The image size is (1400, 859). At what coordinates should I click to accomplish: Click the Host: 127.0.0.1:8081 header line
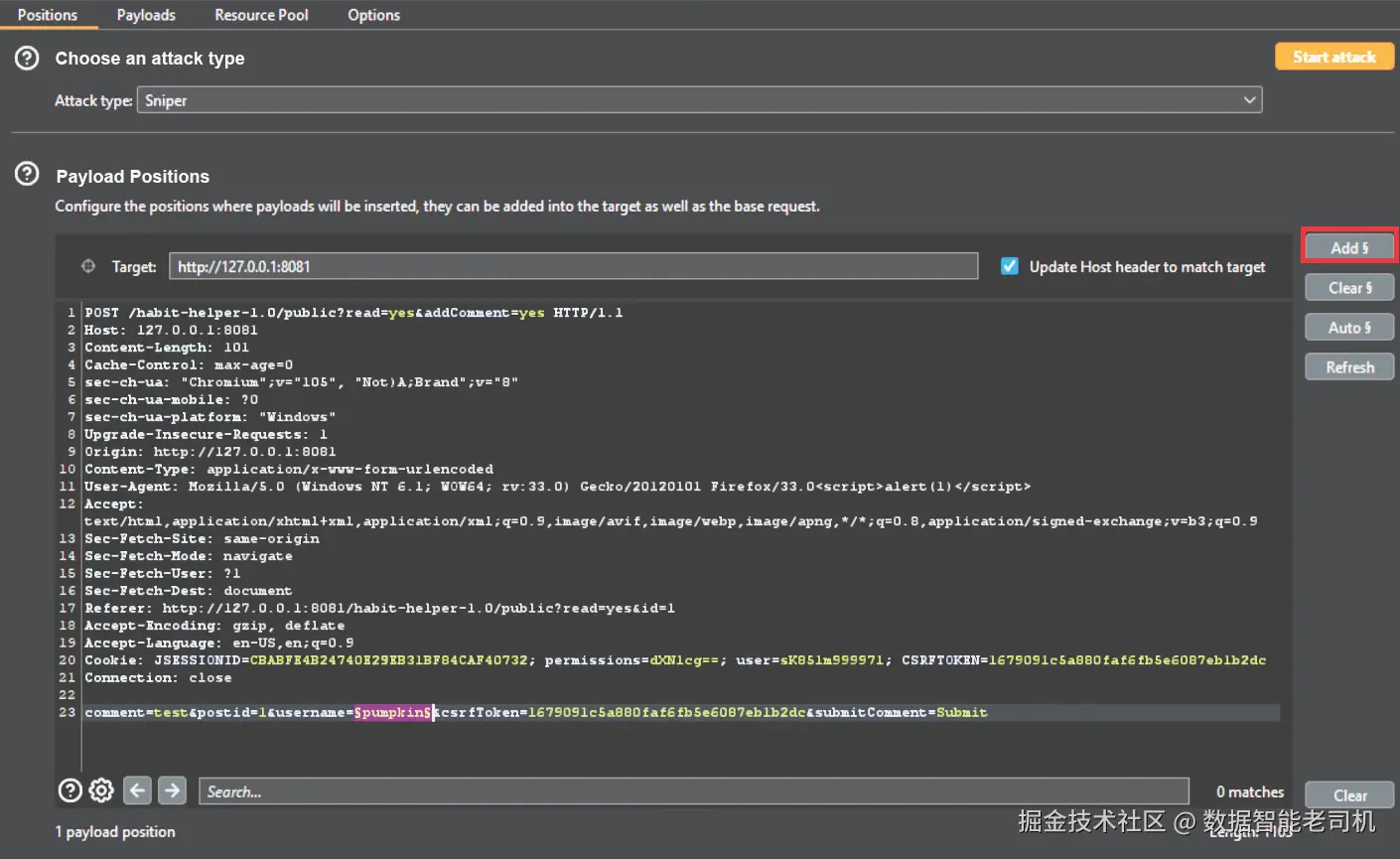[x=171, y=330]
